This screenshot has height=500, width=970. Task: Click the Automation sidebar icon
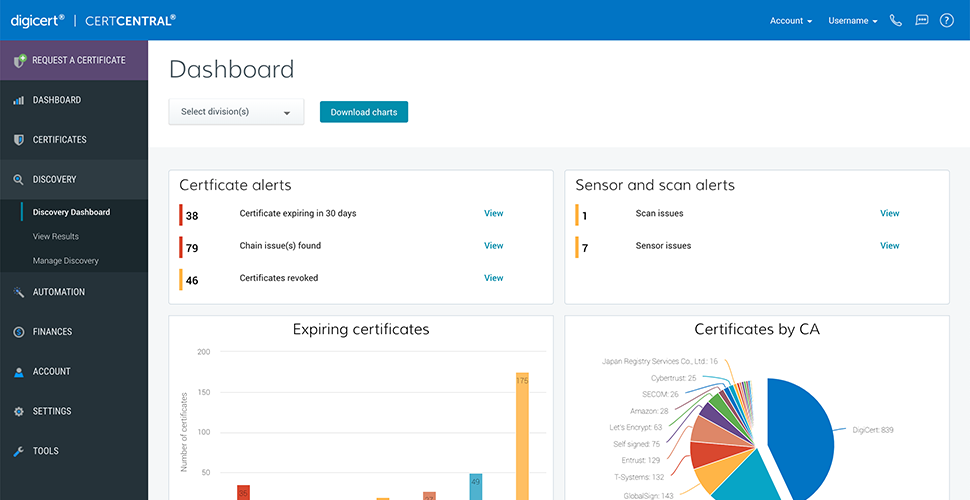tap(18, 292)
